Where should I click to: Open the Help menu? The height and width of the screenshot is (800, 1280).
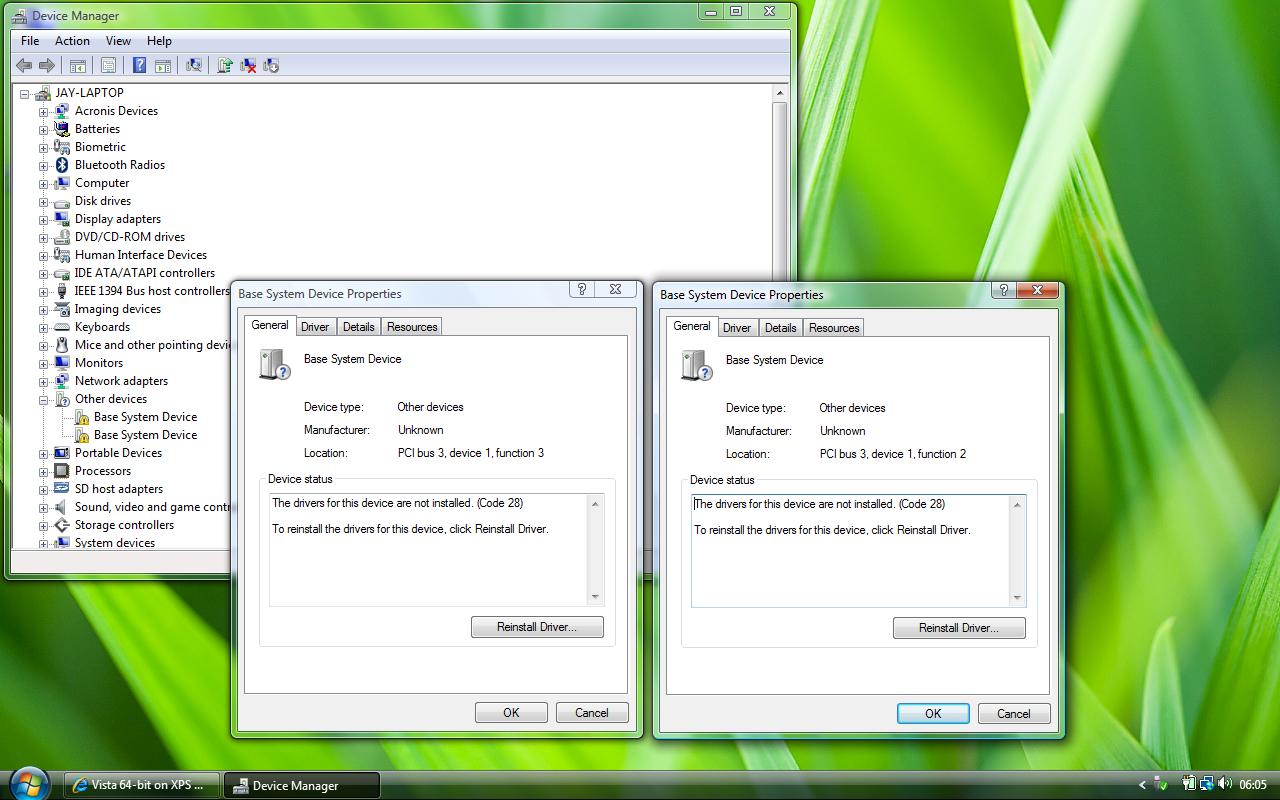click(x=159, y=41)
